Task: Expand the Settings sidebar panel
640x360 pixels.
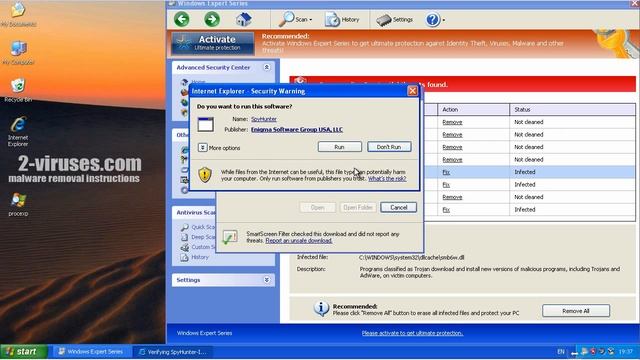Action: click(267, 280)
